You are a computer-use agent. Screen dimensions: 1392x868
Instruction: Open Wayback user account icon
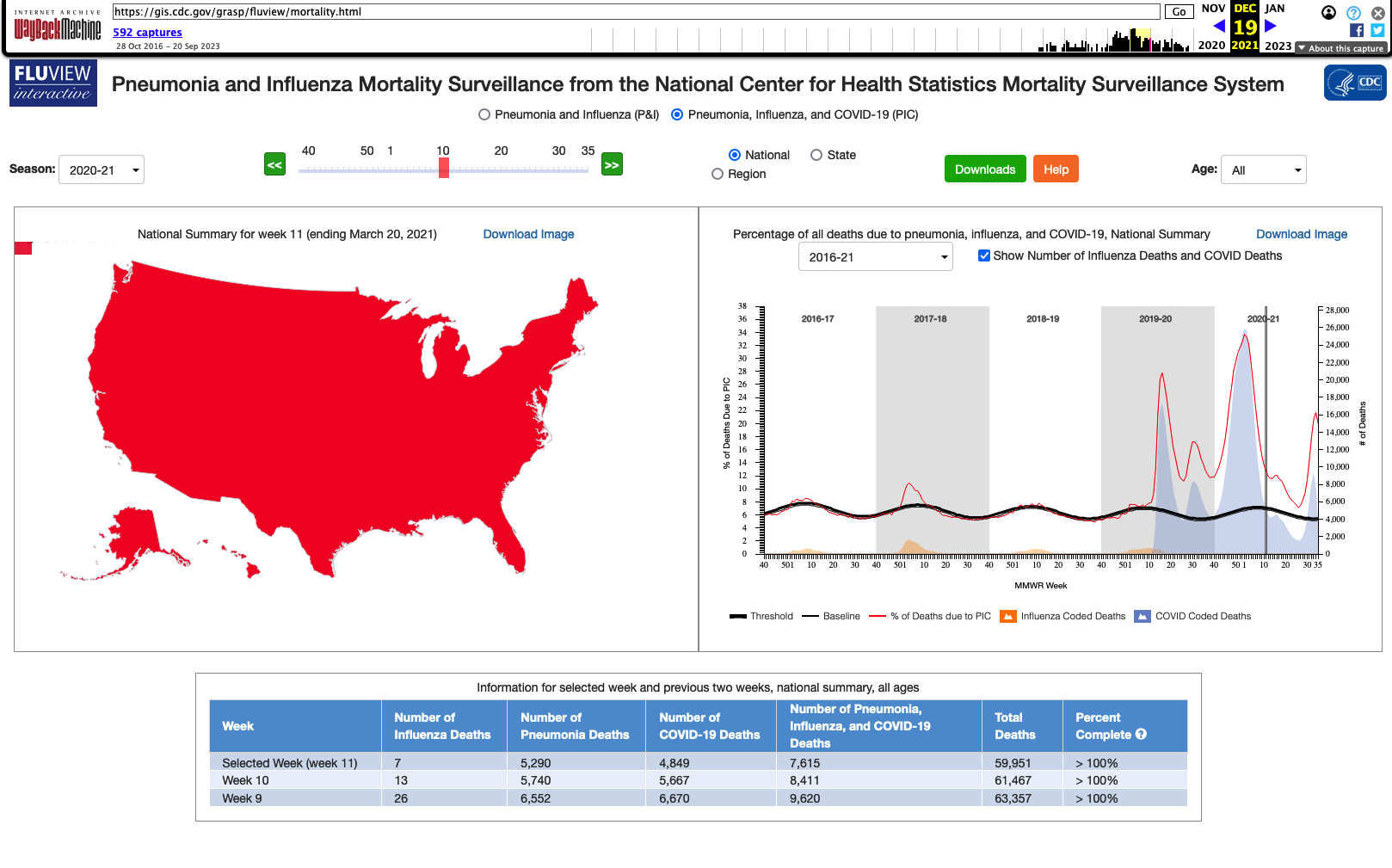coord(1329,12)
